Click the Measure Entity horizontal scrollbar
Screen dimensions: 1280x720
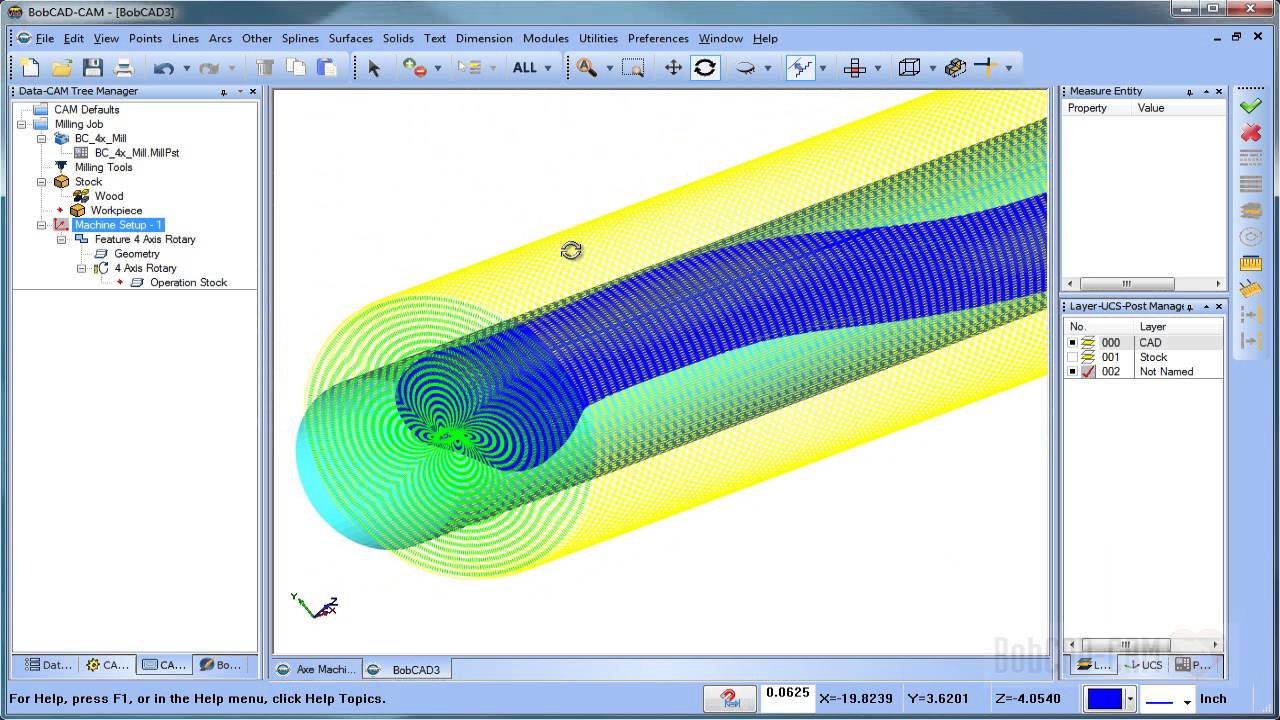(1144, 283)
